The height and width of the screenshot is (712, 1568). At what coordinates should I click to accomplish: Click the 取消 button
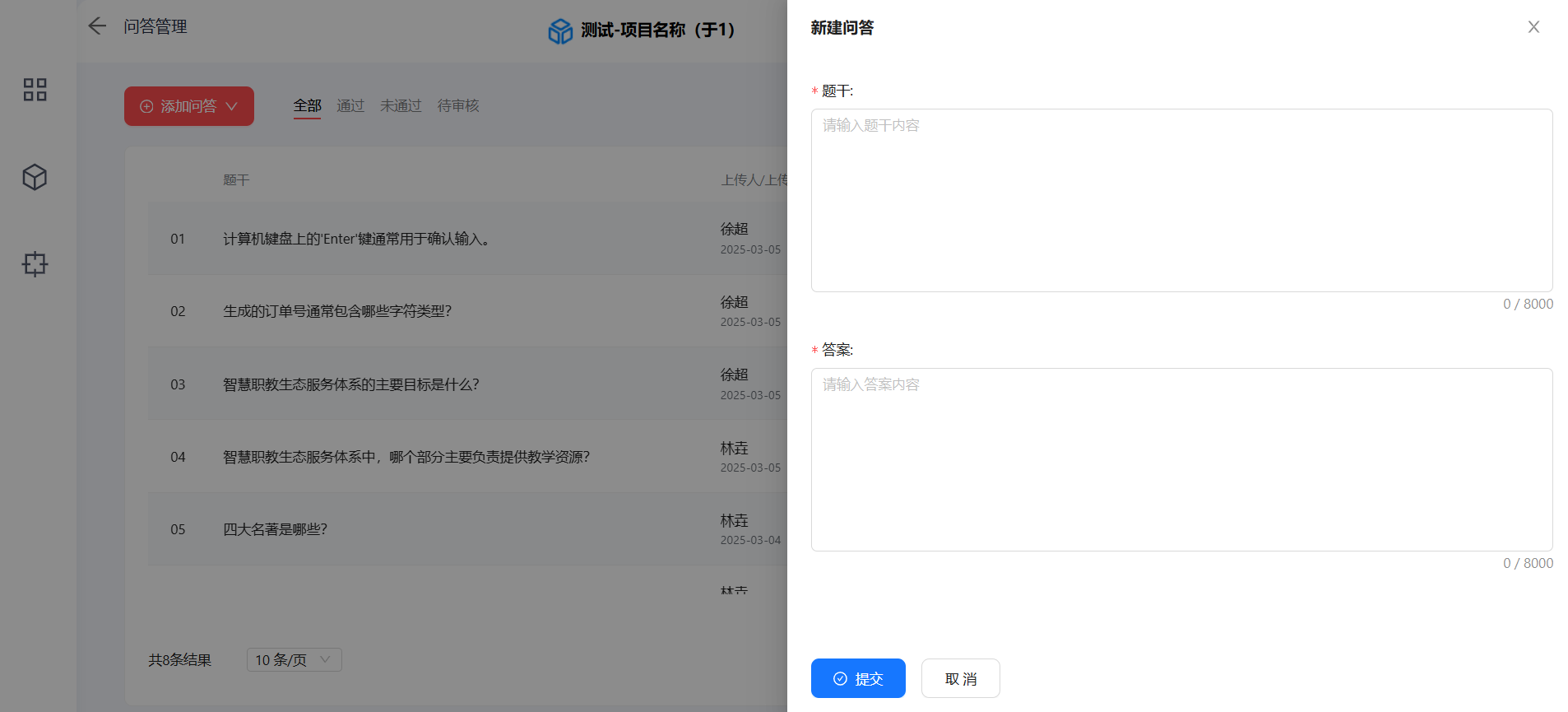(x=961, y=678)
